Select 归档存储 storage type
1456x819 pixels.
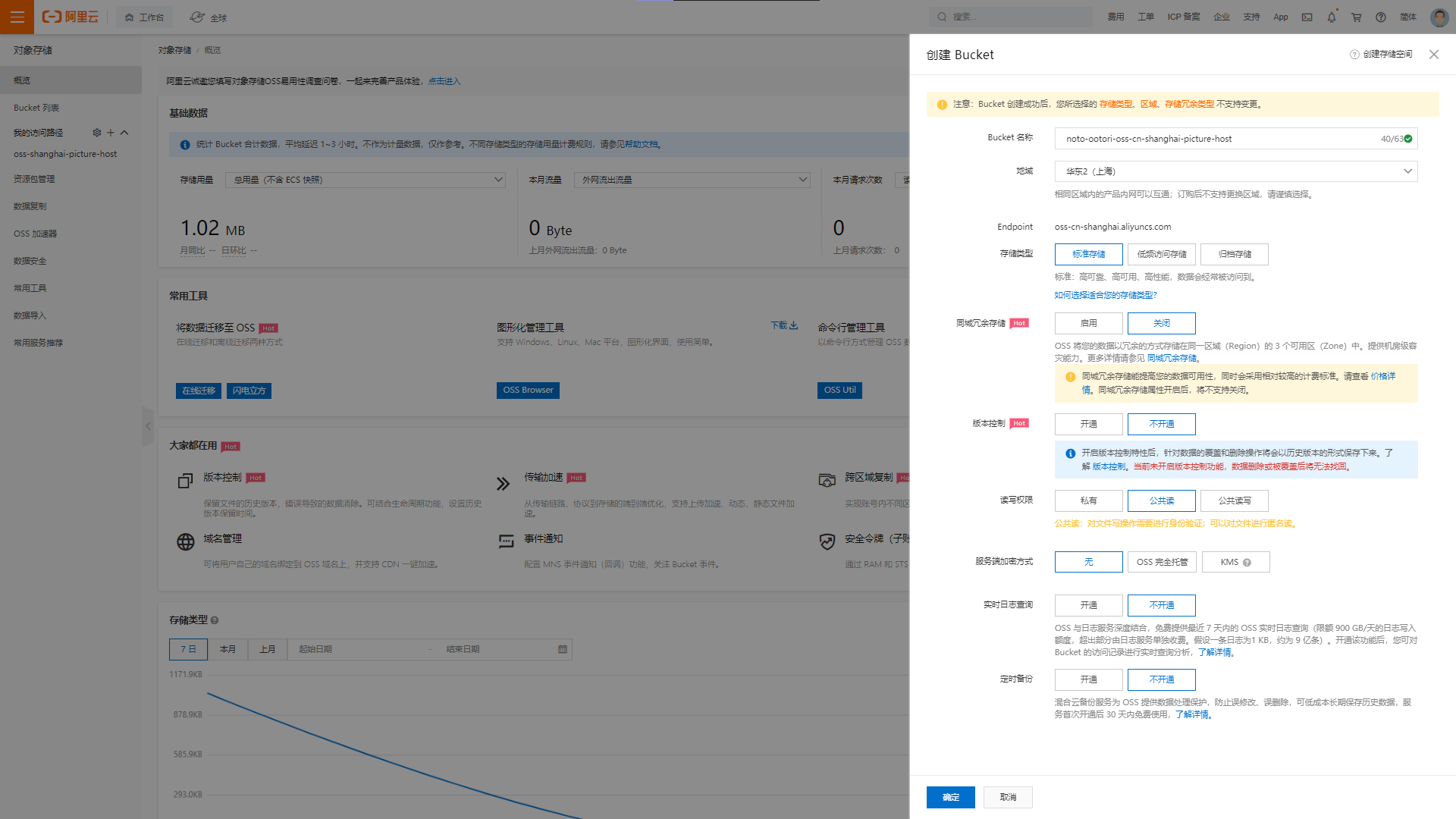[x=1235, y=254]
